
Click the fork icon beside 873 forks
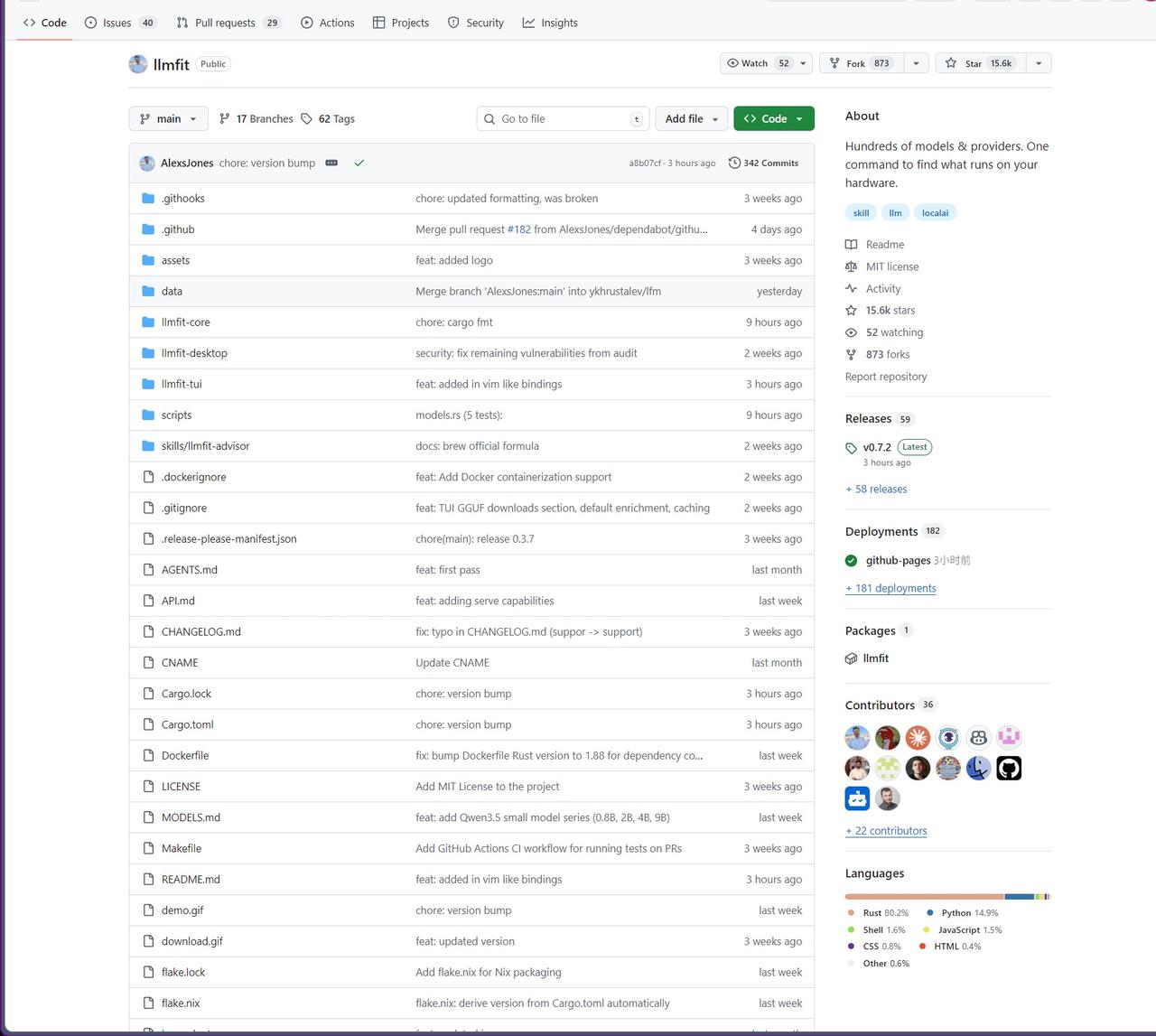851,355
